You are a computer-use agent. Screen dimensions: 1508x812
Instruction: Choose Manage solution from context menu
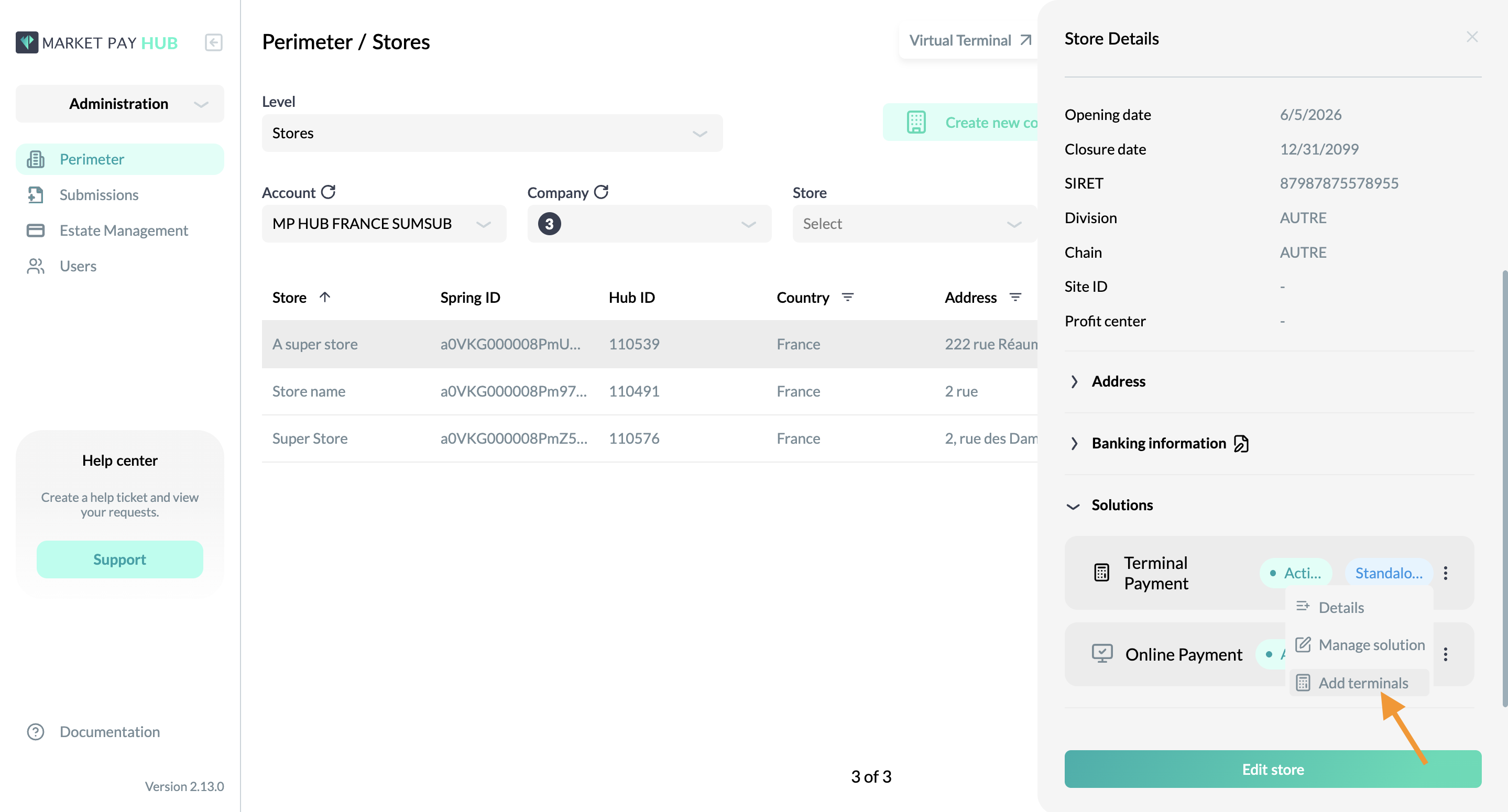pos(1359,645)
